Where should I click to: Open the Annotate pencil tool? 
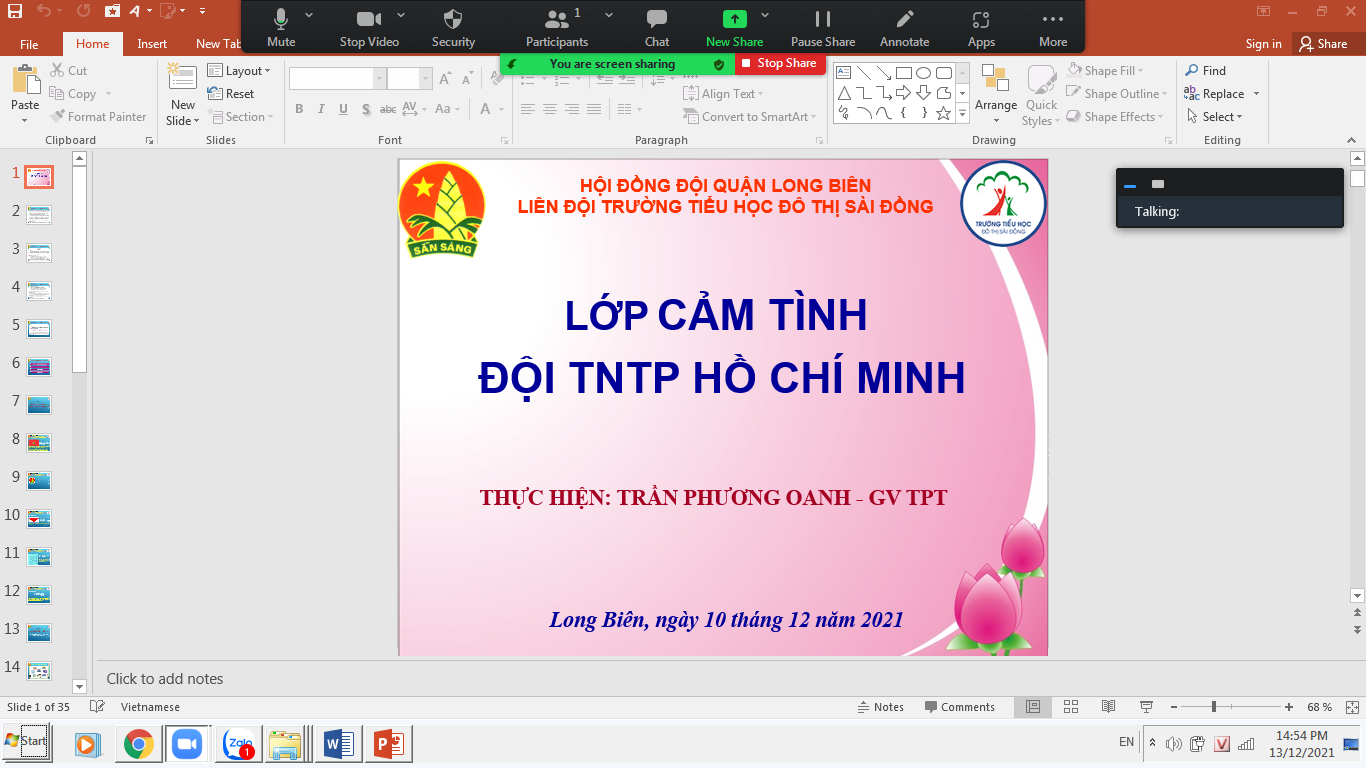click(904, 20)
